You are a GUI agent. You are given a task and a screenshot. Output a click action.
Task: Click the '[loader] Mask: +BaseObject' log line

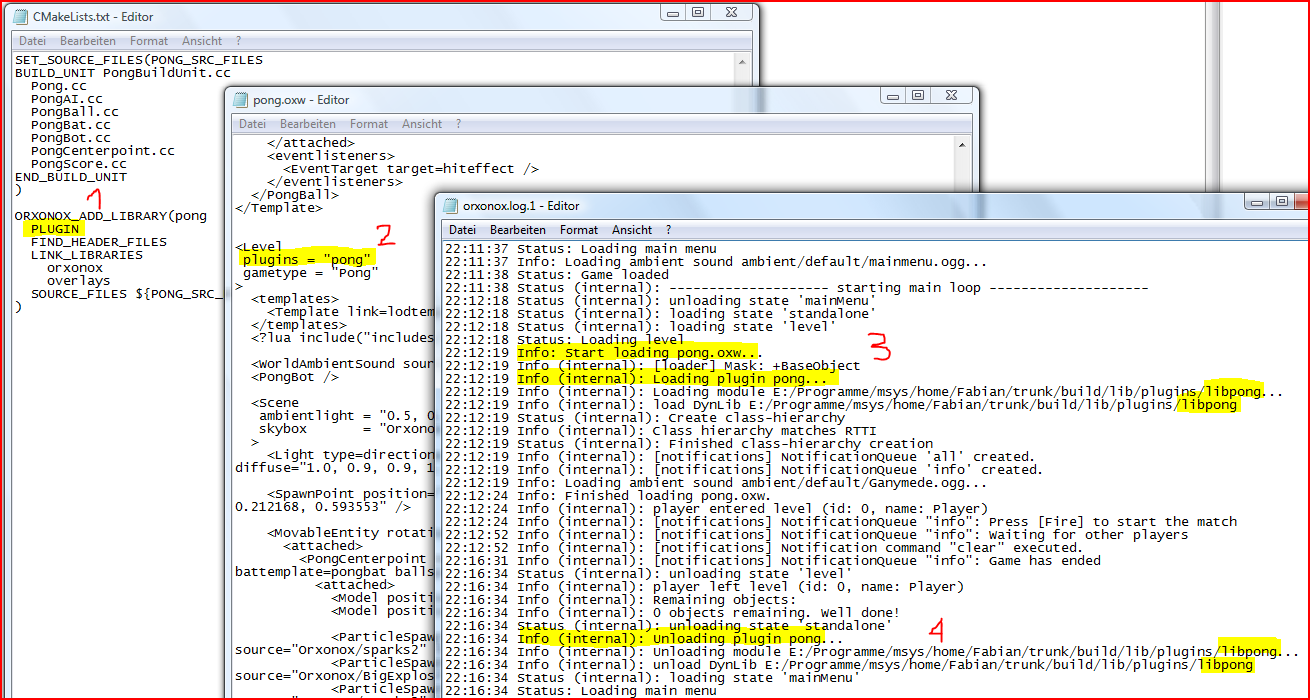pos(652,366)
